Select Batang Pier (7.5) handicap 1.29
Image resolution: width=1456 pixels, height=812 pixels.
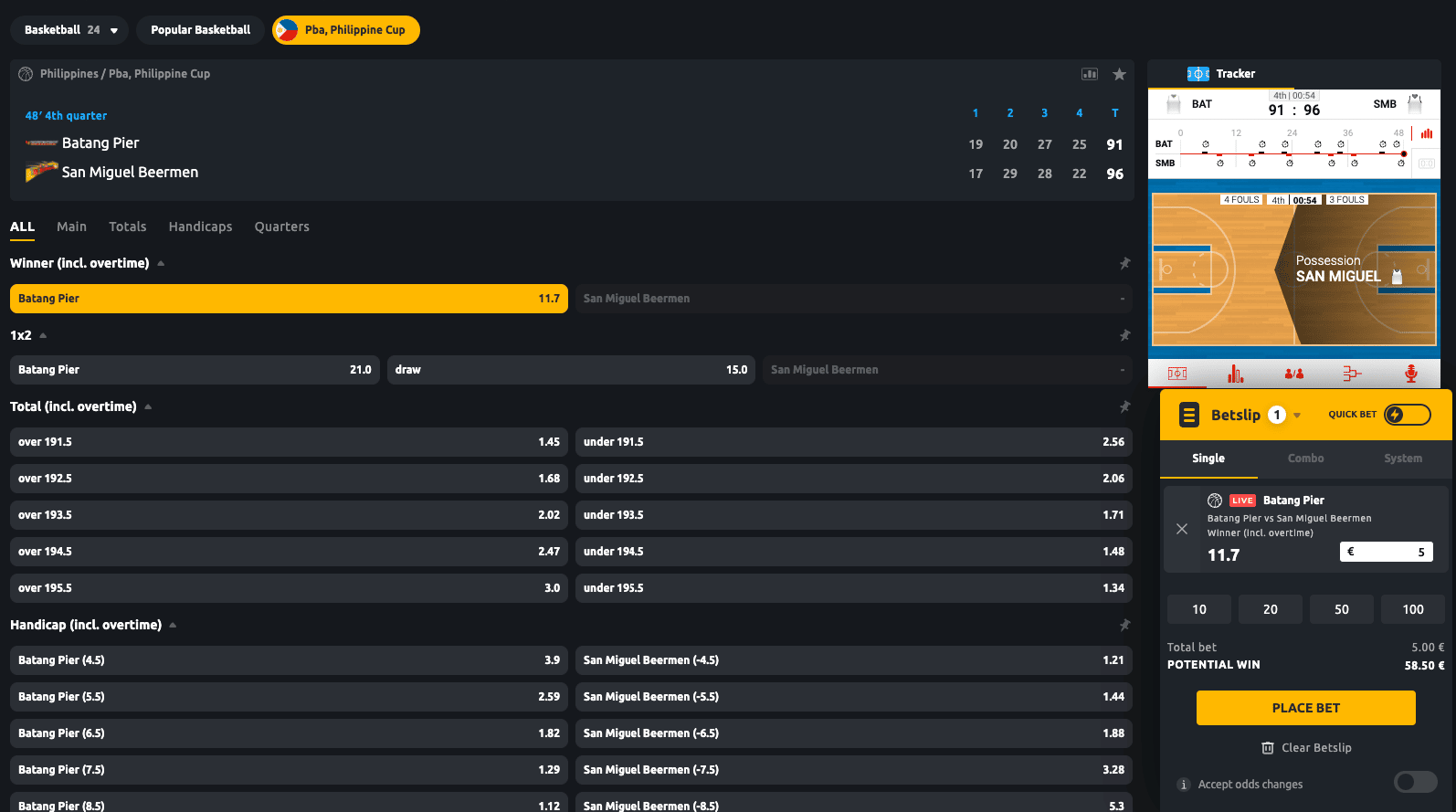coord(289,770)
